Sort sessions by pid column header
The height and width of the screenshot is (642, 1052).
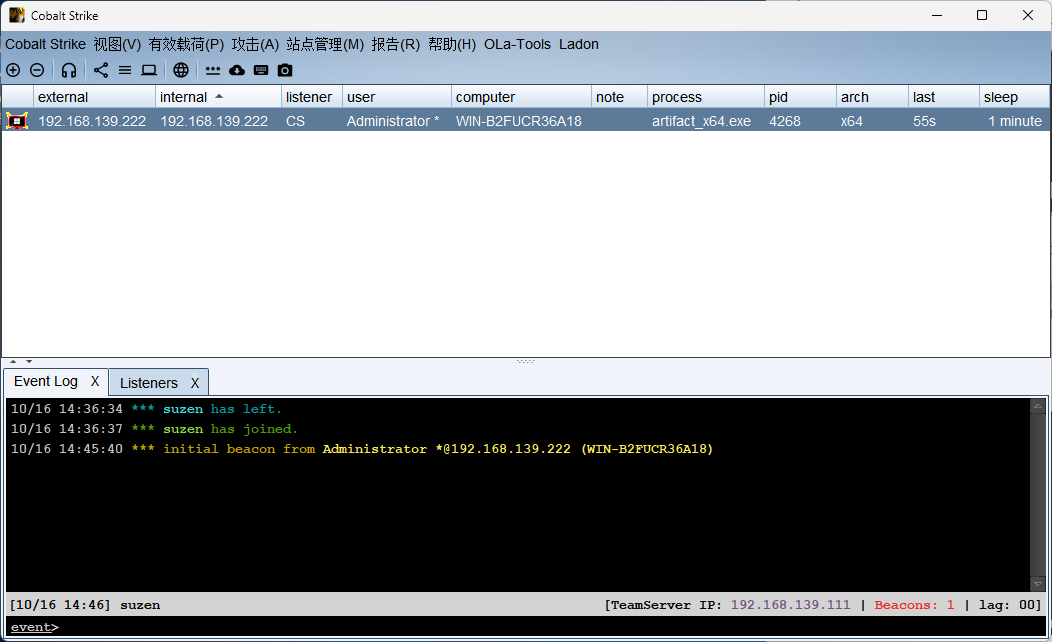pos(800,97)
